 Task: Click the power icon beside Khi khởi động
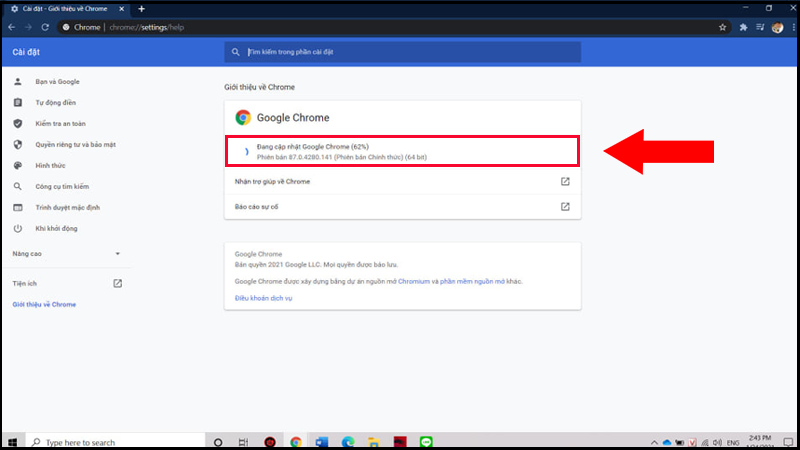18,228
